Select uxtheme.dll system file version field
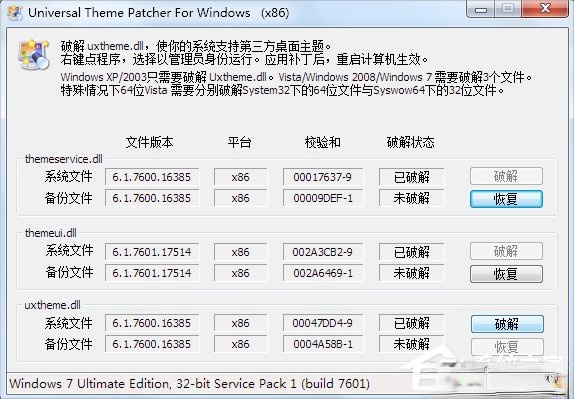Screen dimensions: 574x399 pos(152,323)
